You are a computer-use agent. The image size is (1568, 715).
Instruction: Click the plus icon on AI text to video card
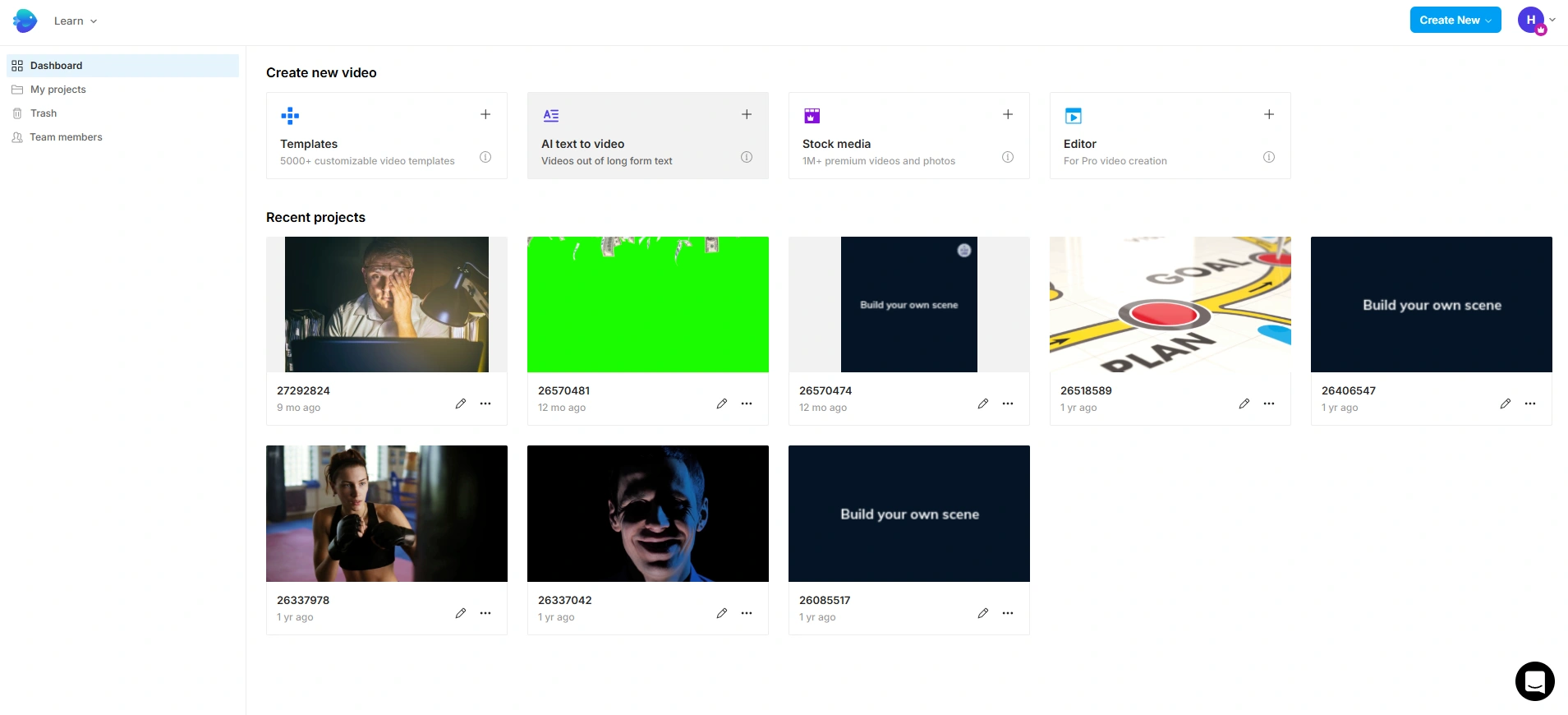(747, 114)
